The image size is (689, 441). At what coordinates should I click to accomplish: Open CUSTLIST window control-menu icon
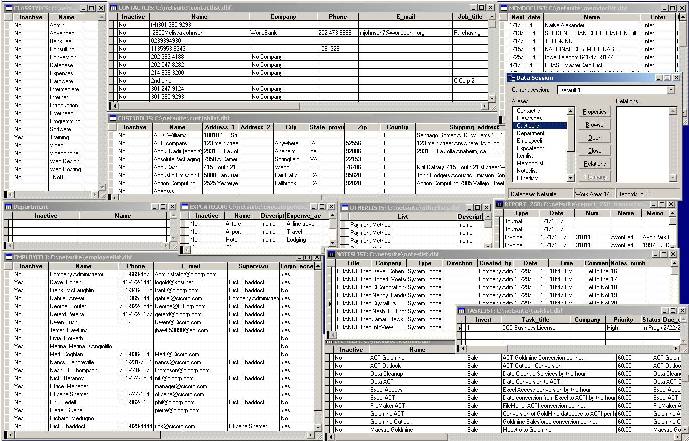[x=113, y=118]
